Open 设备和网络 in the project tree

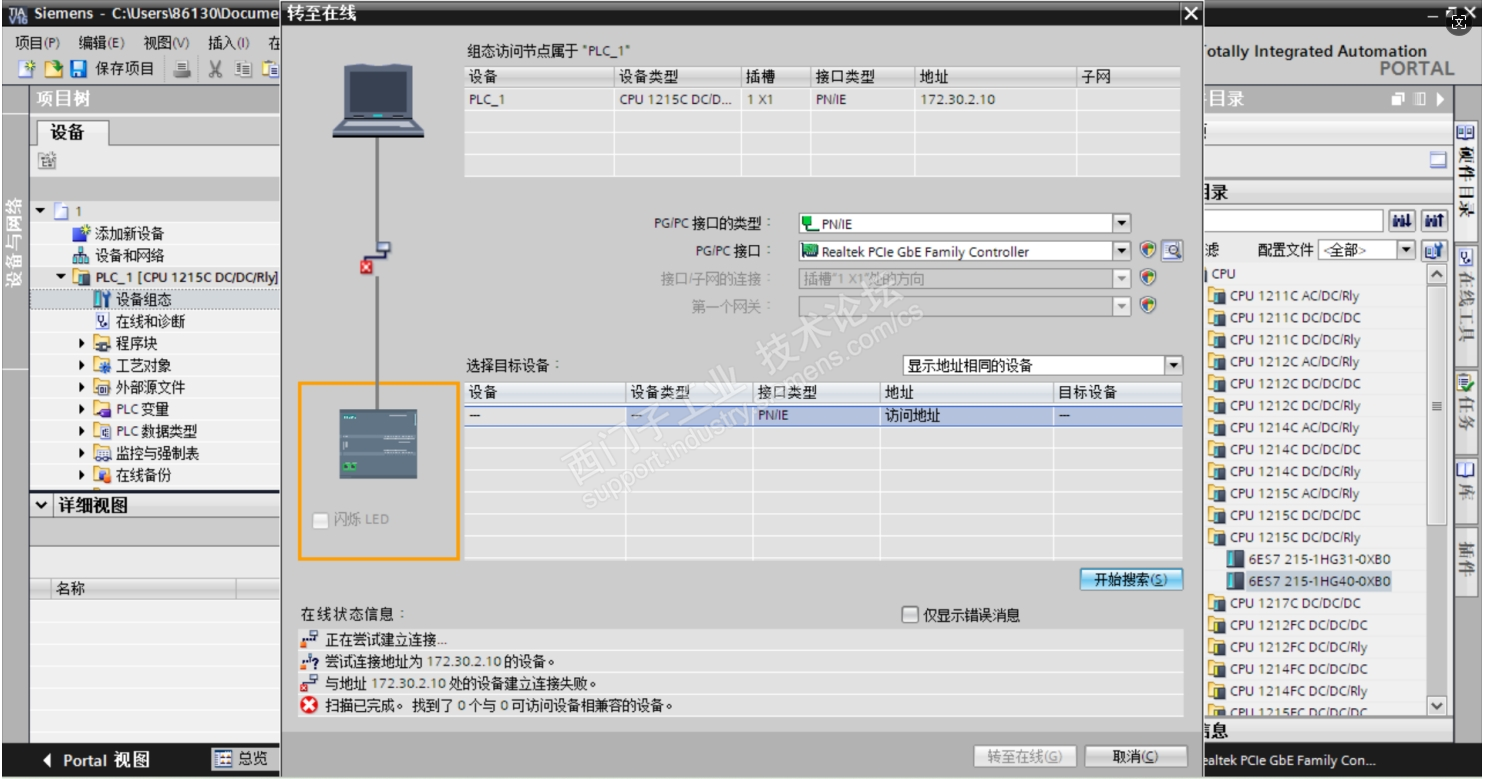tap(130, 256)
